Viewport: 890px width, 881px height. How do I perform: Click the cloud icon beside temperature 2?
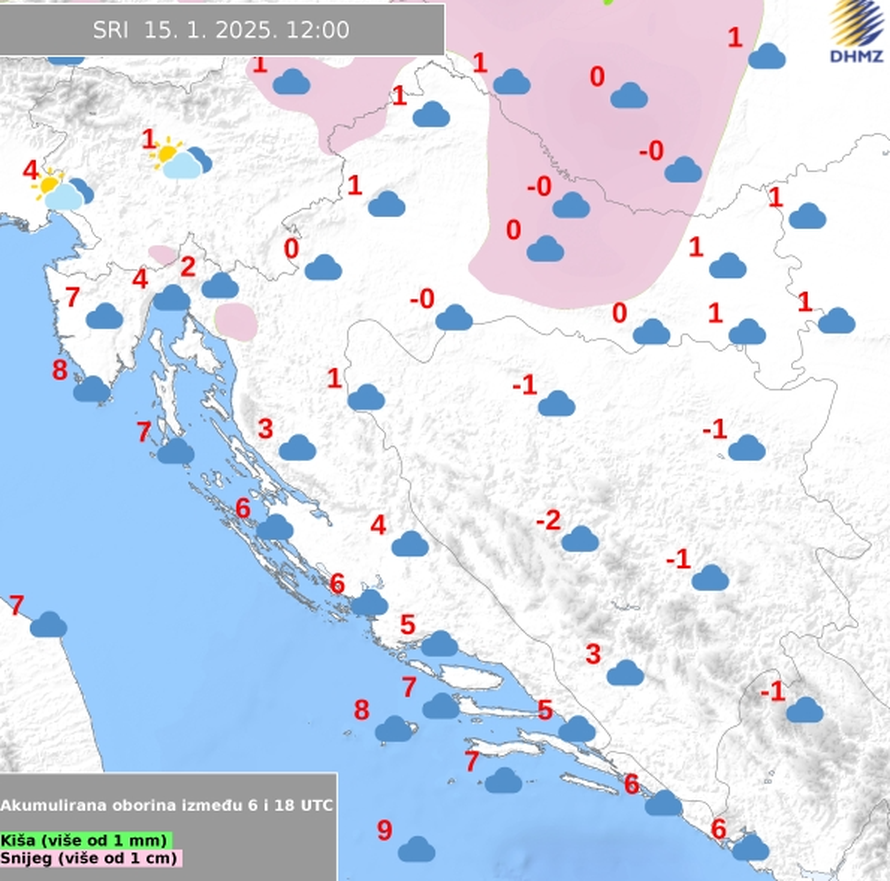click(220, 286)
